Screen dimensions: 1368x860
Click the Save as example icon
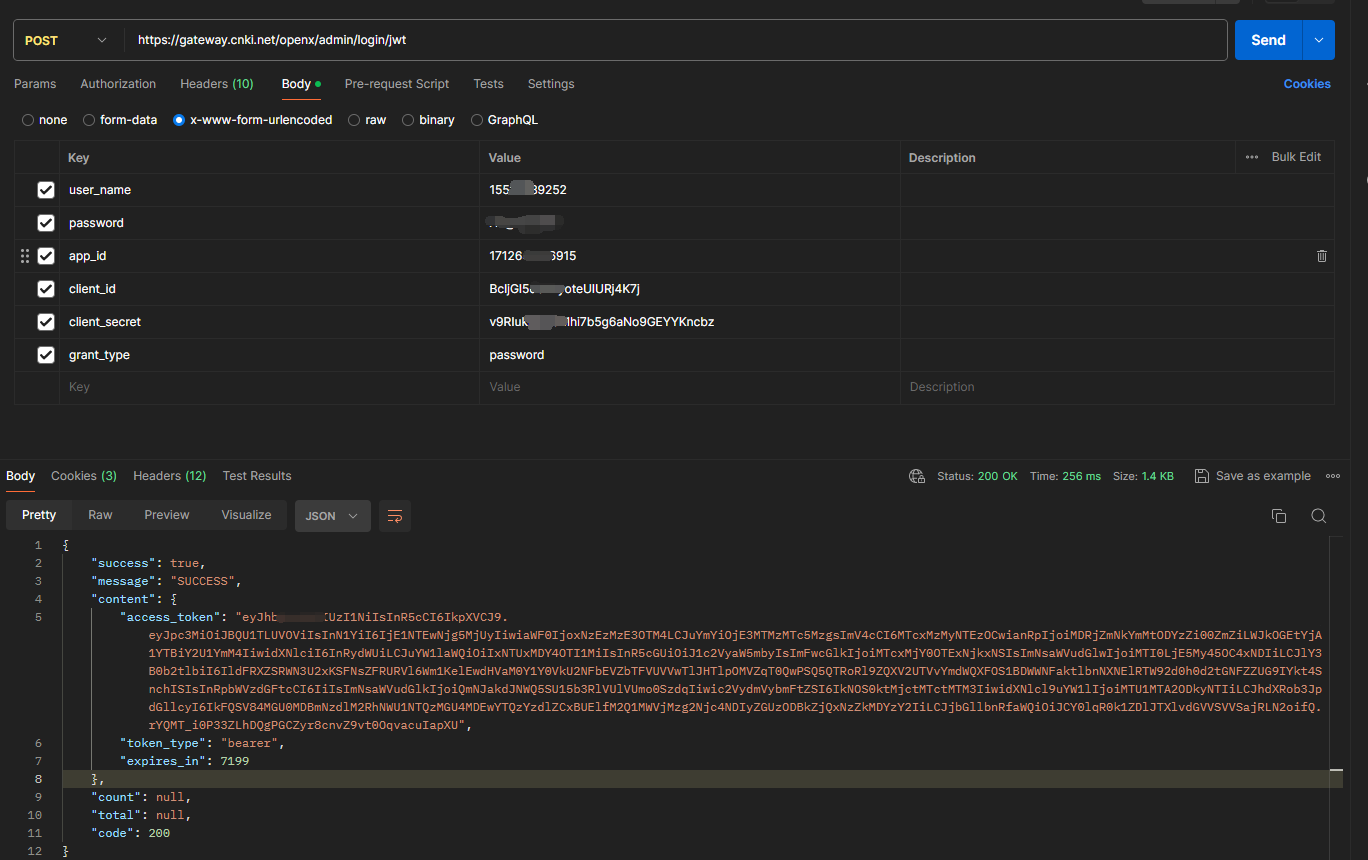[x=1203, y=476]
